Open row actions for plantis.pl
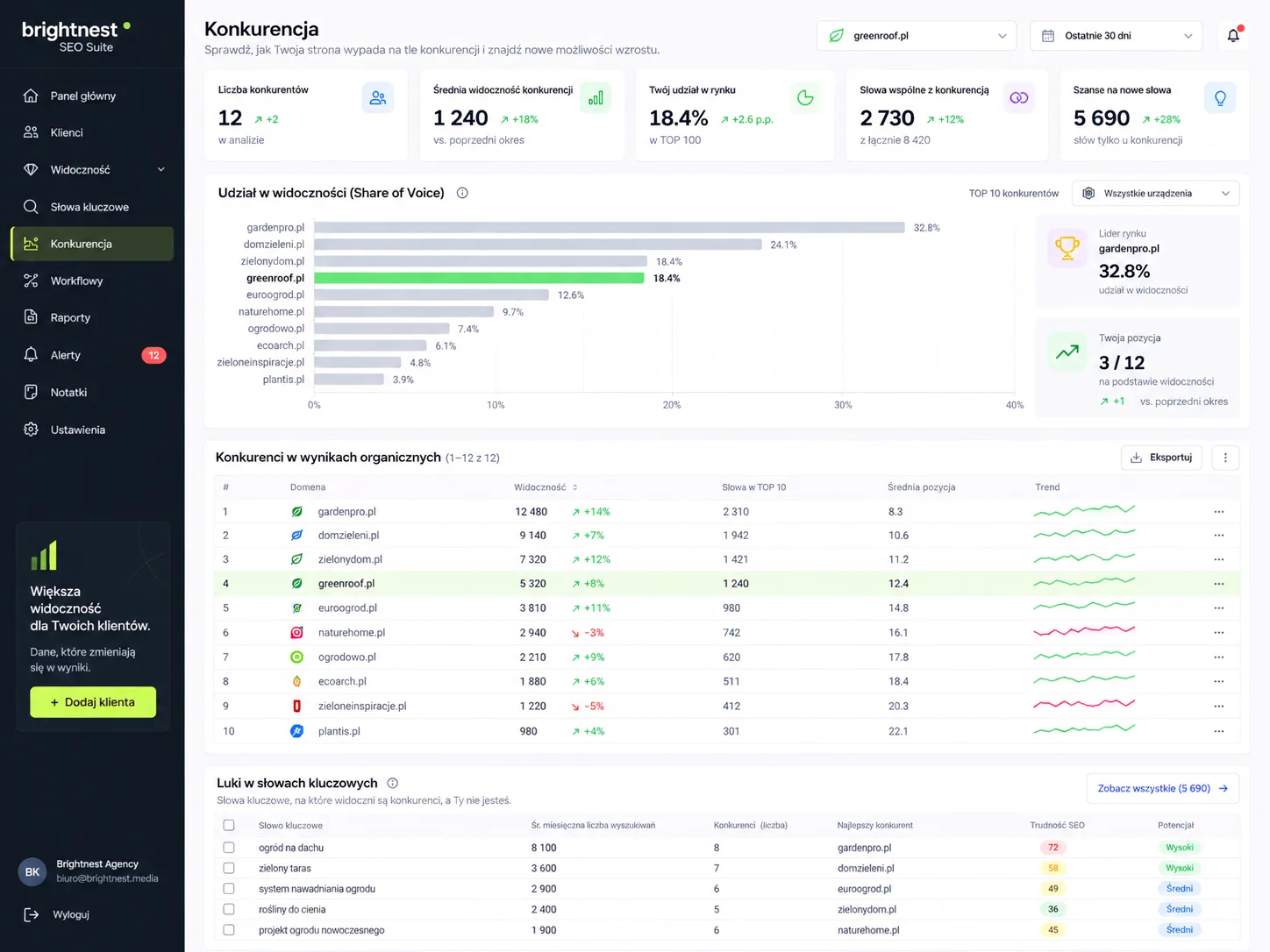The image size is (1270, 952). pos(1218,731)
